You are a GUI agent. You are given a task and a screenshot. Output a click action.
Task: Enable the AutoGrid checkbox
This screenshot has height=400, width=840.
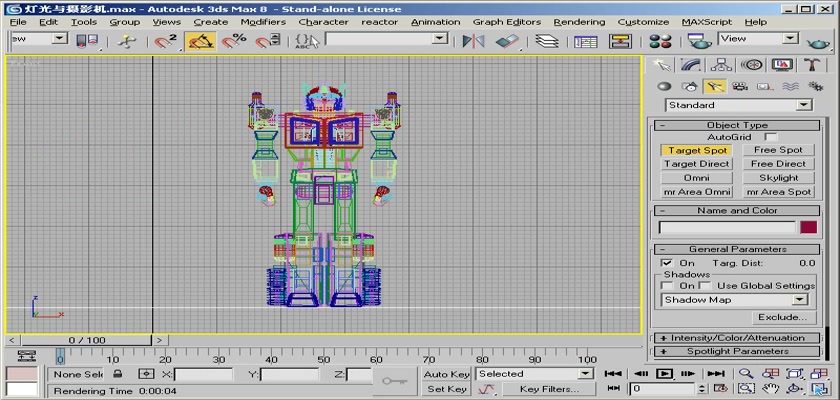click(x=770, y=137)
